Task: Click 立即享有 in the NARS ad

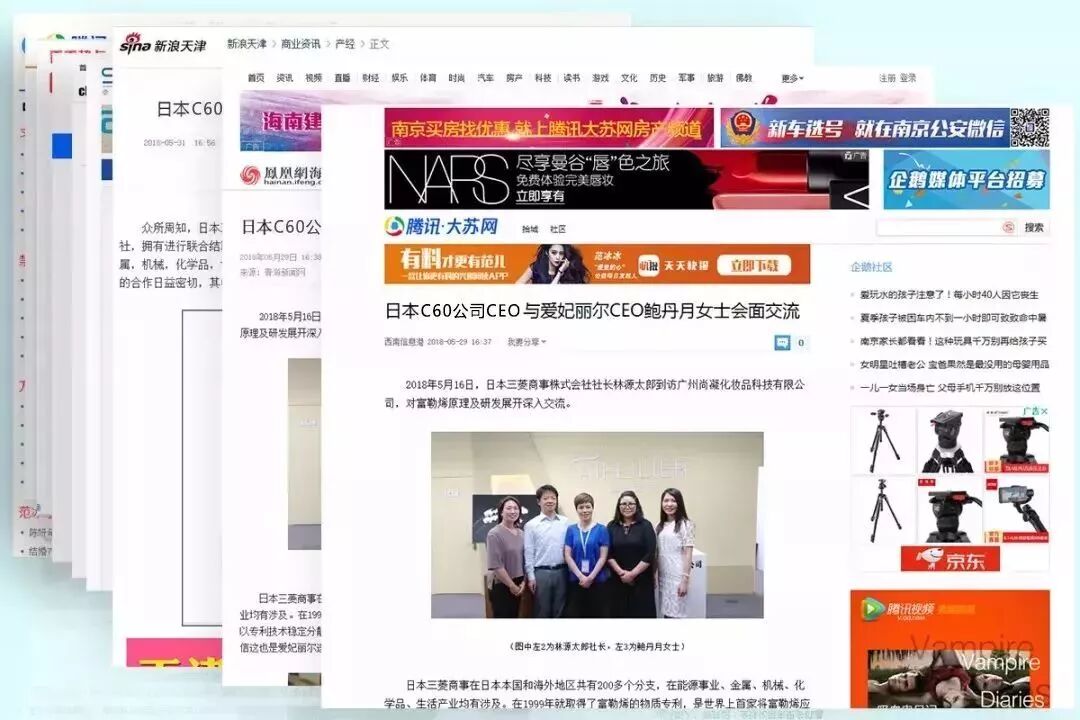Action: pos(541,196)
